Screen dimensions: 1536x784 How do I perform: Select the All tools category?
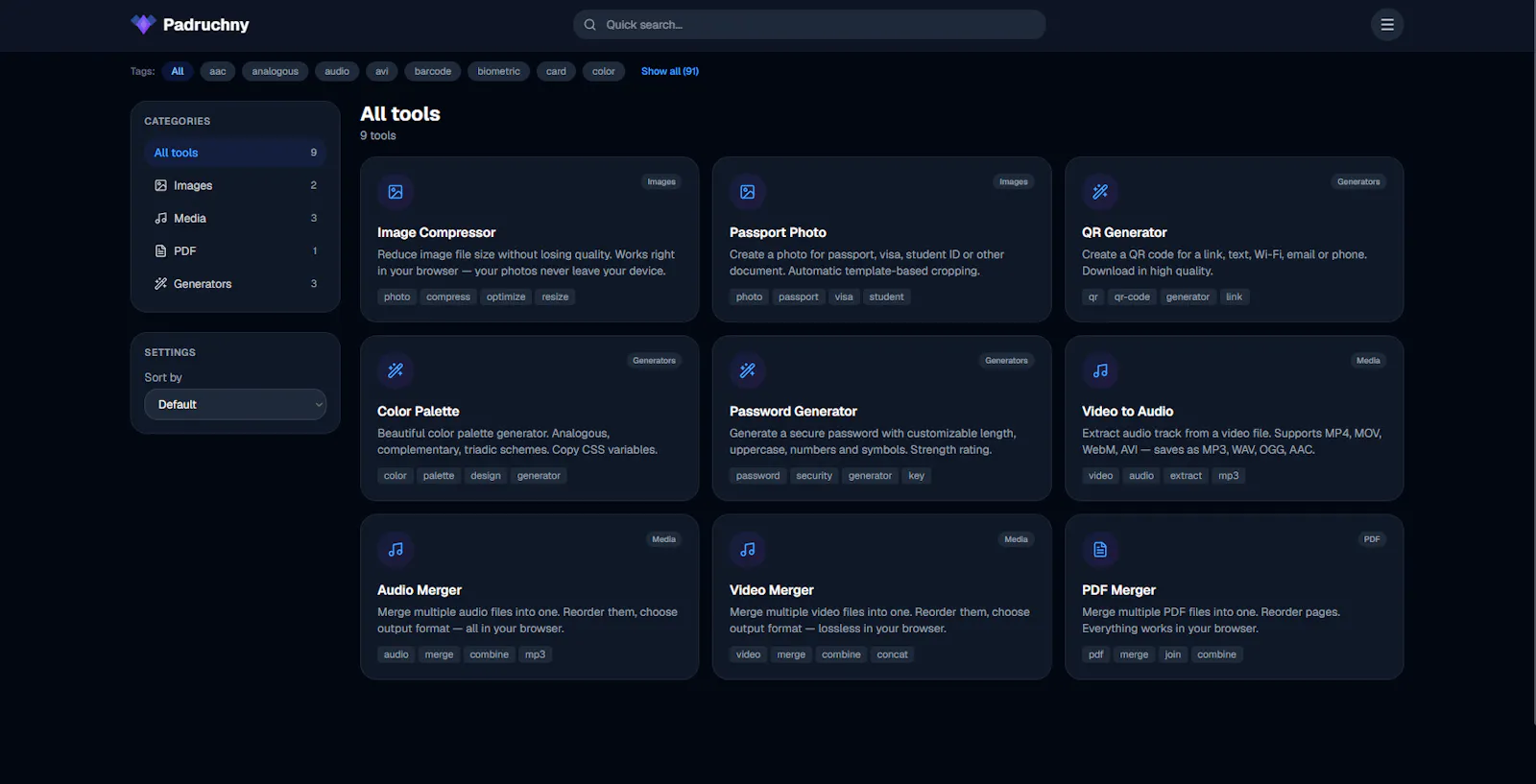(x=235, y=153)
